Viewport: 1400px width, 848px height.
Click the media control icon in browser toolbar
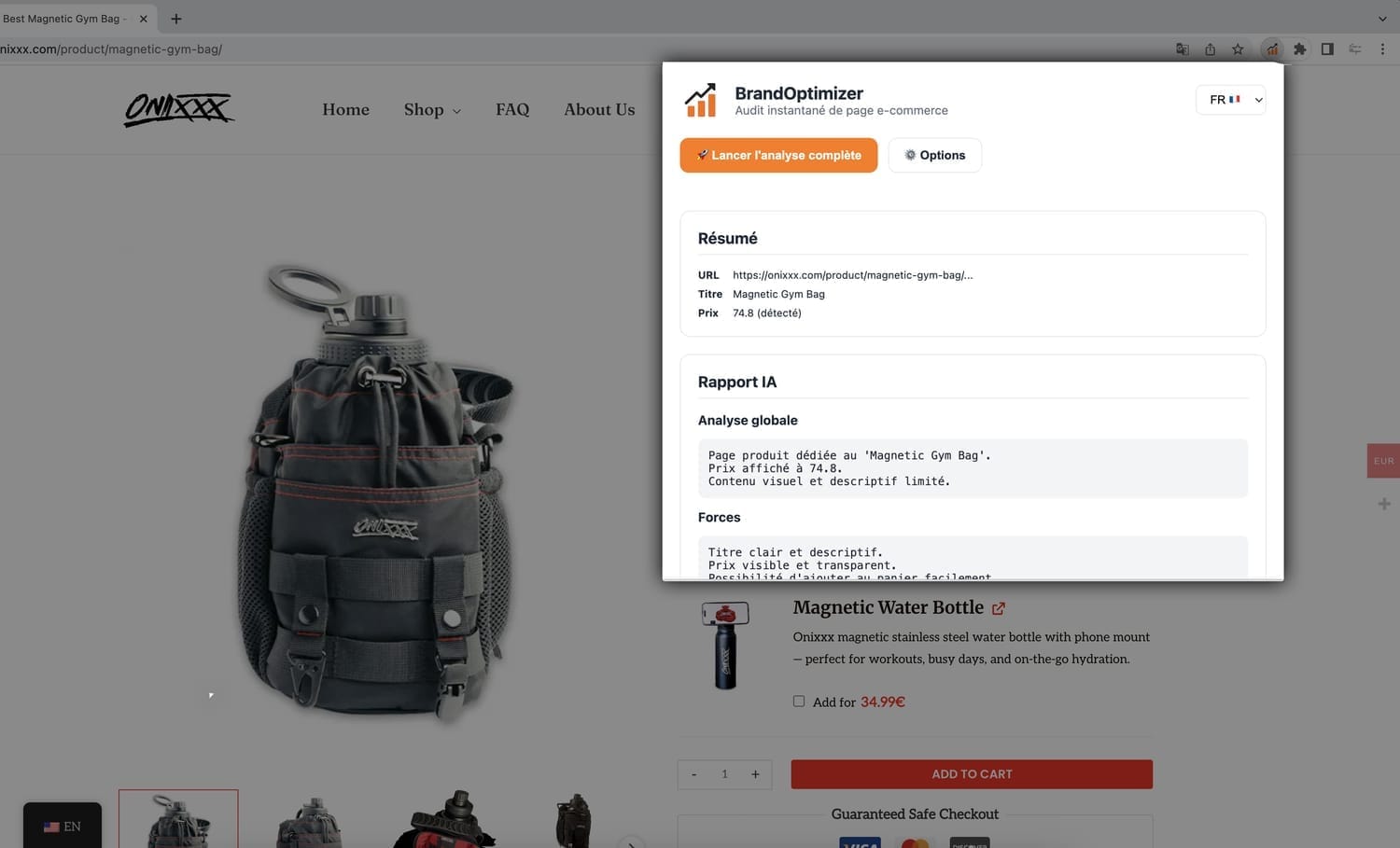1355,49
